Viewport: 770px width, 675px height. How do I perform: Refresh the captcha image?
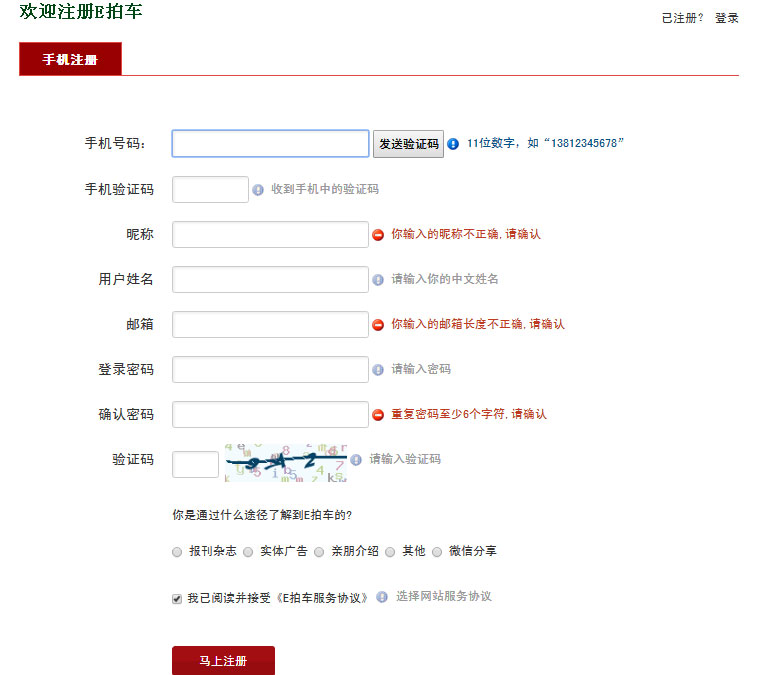[x=286, y=462]
